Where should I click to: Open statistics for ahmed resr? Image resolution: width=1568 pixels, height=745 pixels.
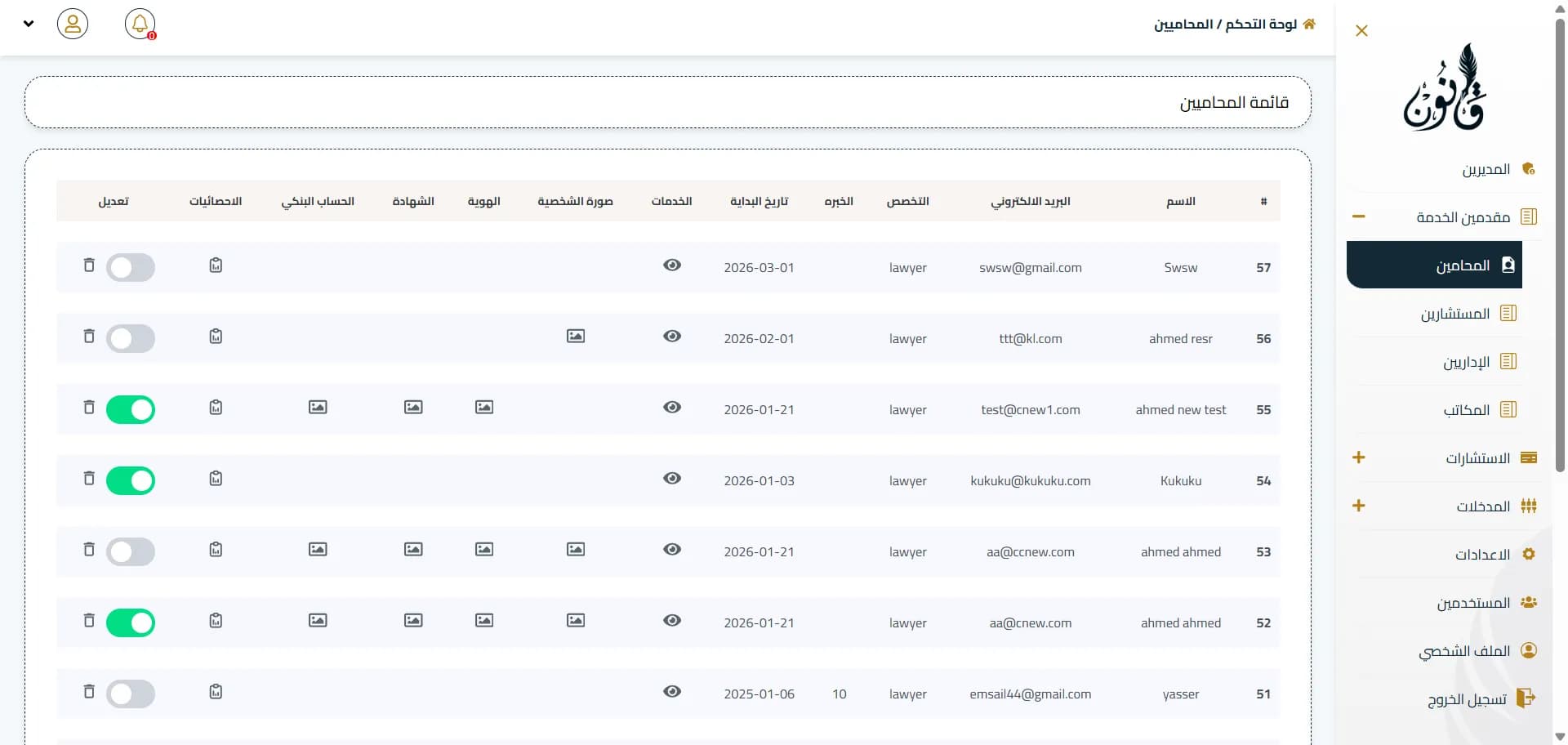pyautogui.click(x=216, y=337)
